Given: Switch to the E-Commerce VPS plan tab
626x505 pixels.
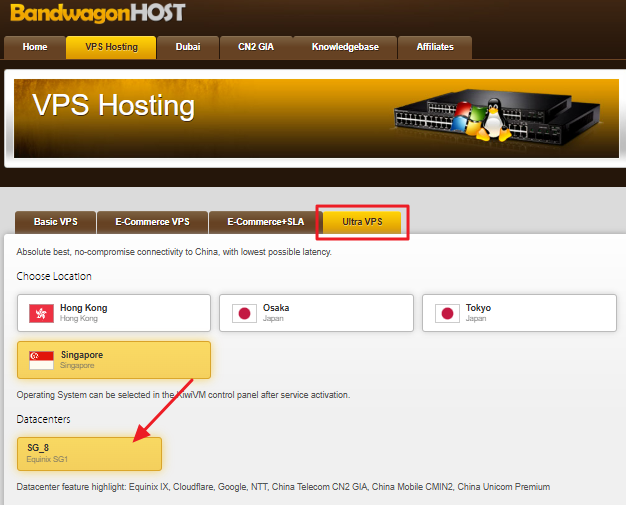Looking at the screenshot, I should tap(153, 222).
